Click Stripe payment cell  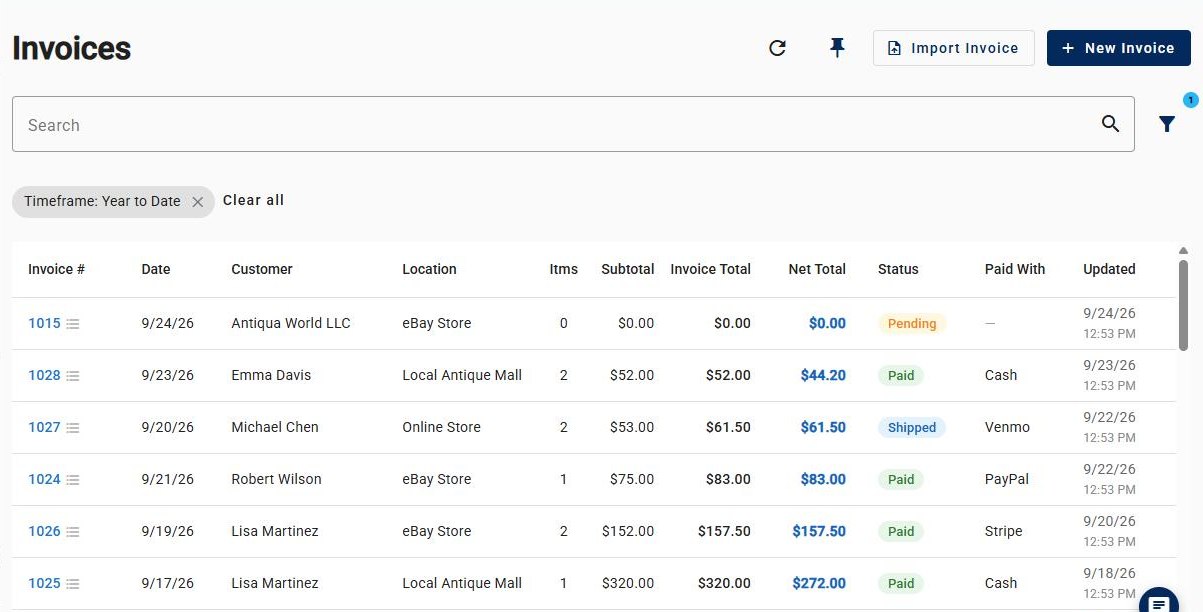[1004, 531]
